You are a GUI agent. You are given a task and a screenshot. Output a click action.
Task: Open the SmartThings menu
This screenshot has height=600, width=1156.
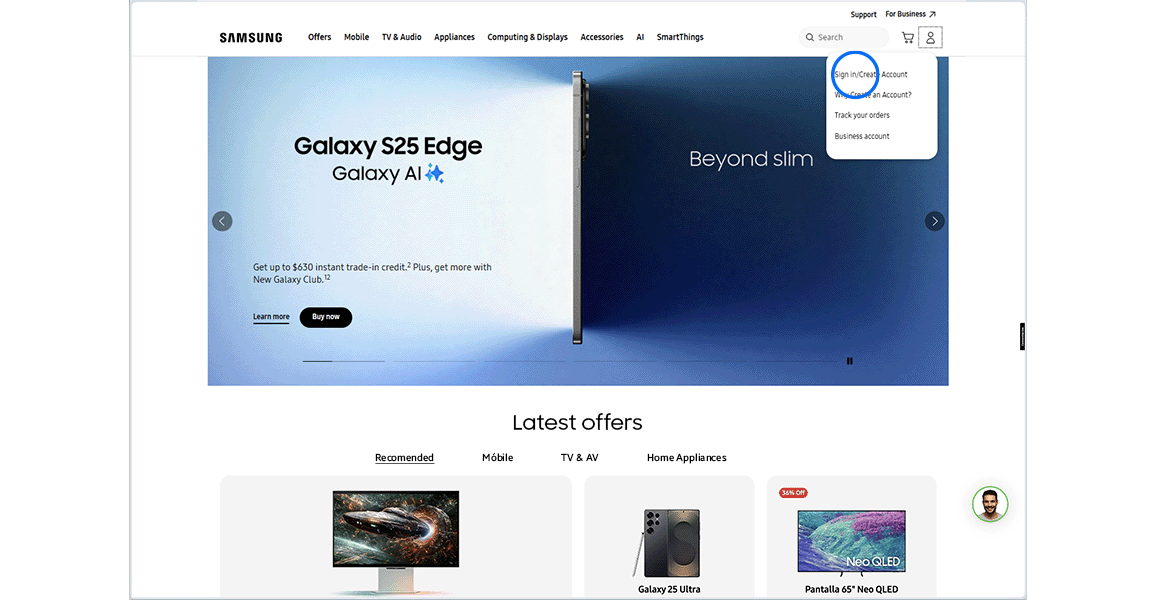pos(680,37)
